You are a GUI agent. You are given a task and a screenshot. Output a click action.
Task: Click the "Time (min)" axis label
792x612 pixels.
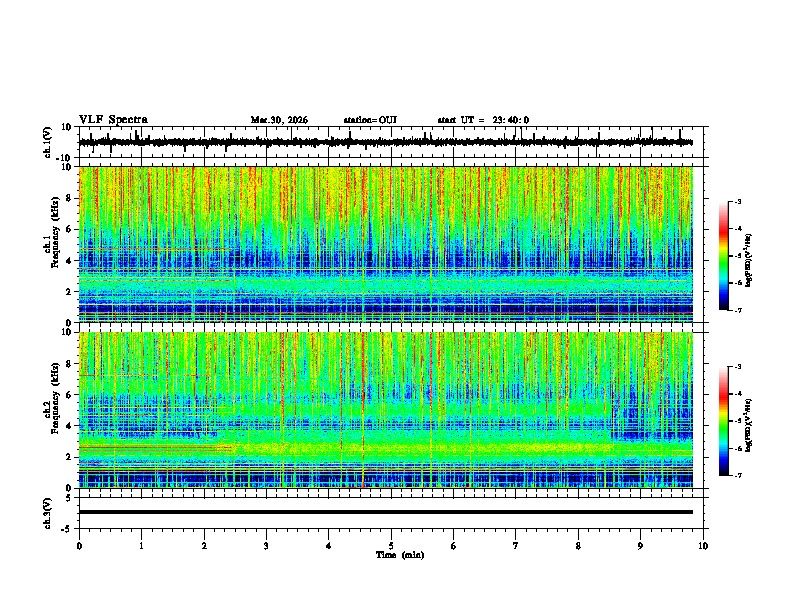point(400,555)
